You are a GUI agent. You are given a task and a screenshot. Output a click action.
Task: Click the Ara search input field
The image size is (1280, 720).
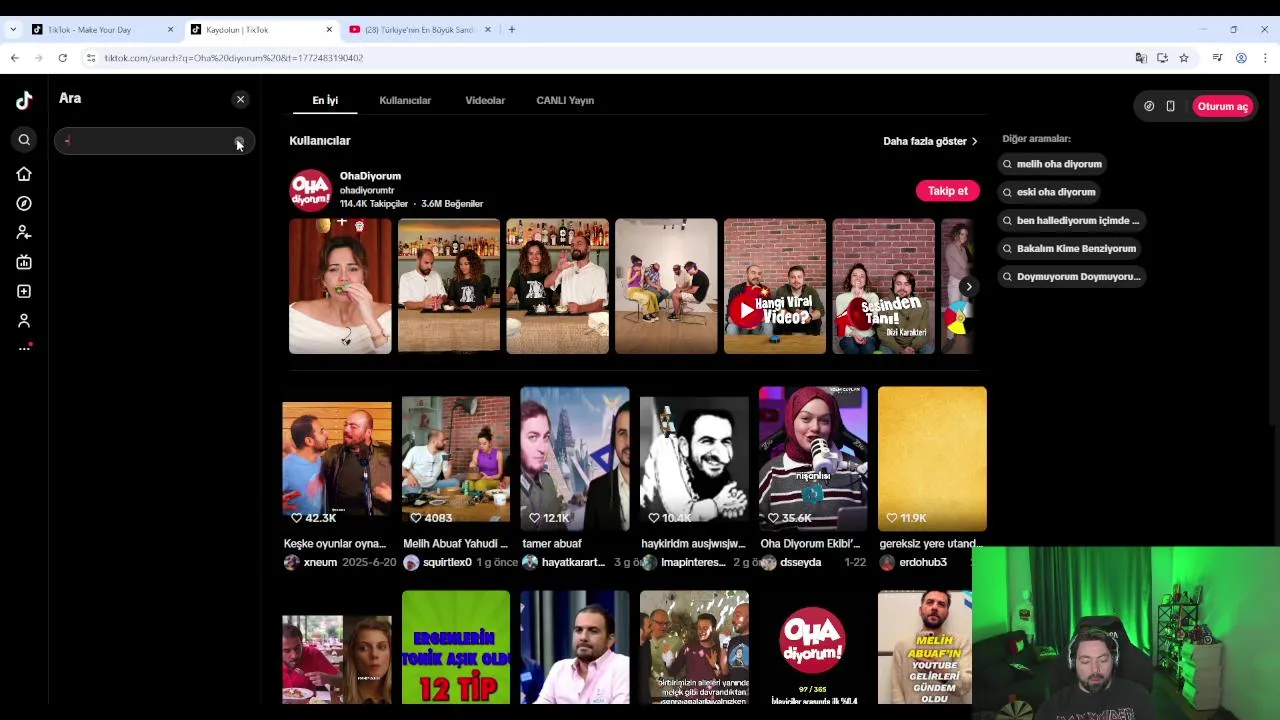(154, 141)
